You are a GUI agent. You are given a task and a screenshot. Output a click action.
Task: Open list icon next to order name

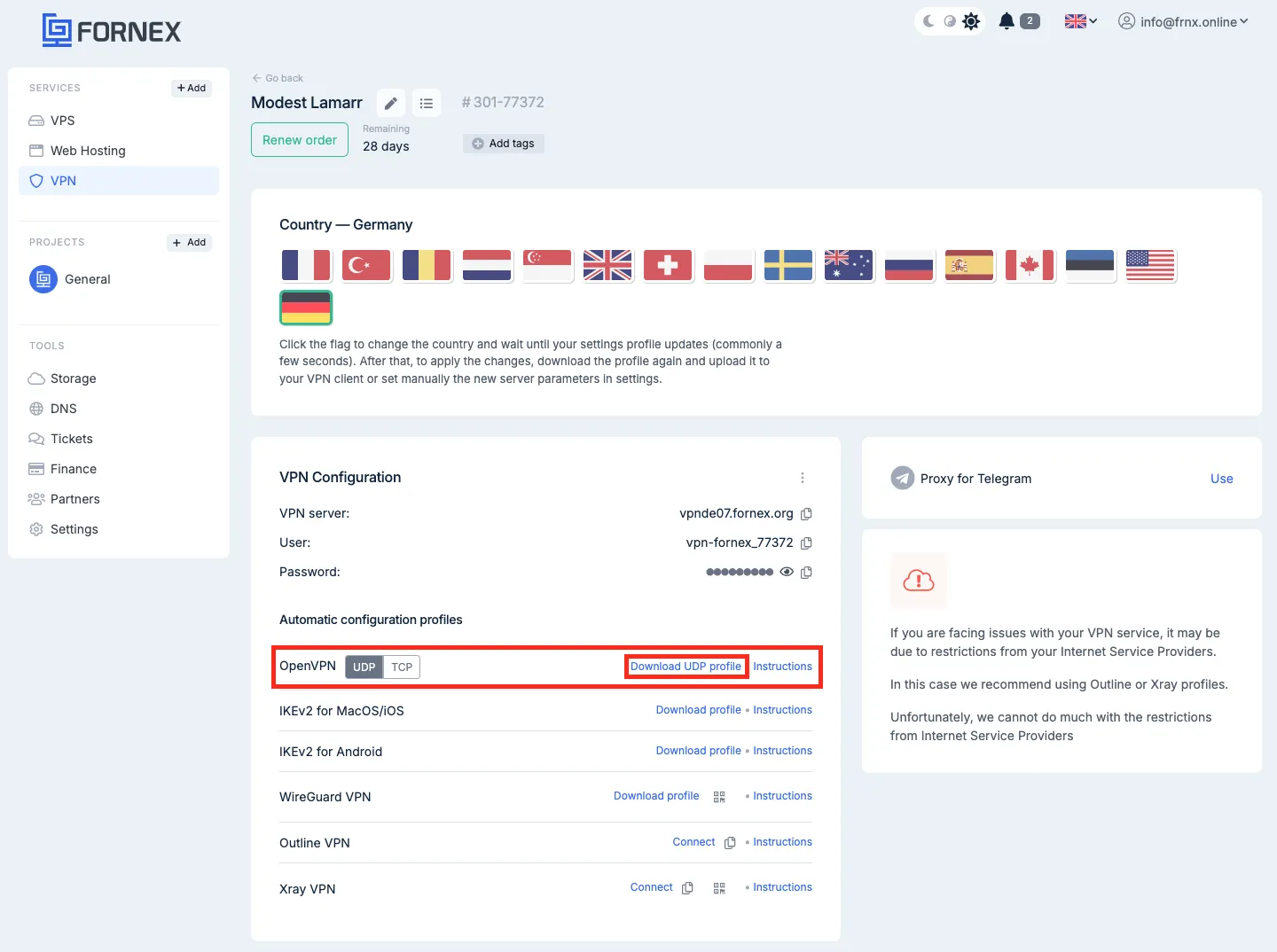click(x=427, y=103)
